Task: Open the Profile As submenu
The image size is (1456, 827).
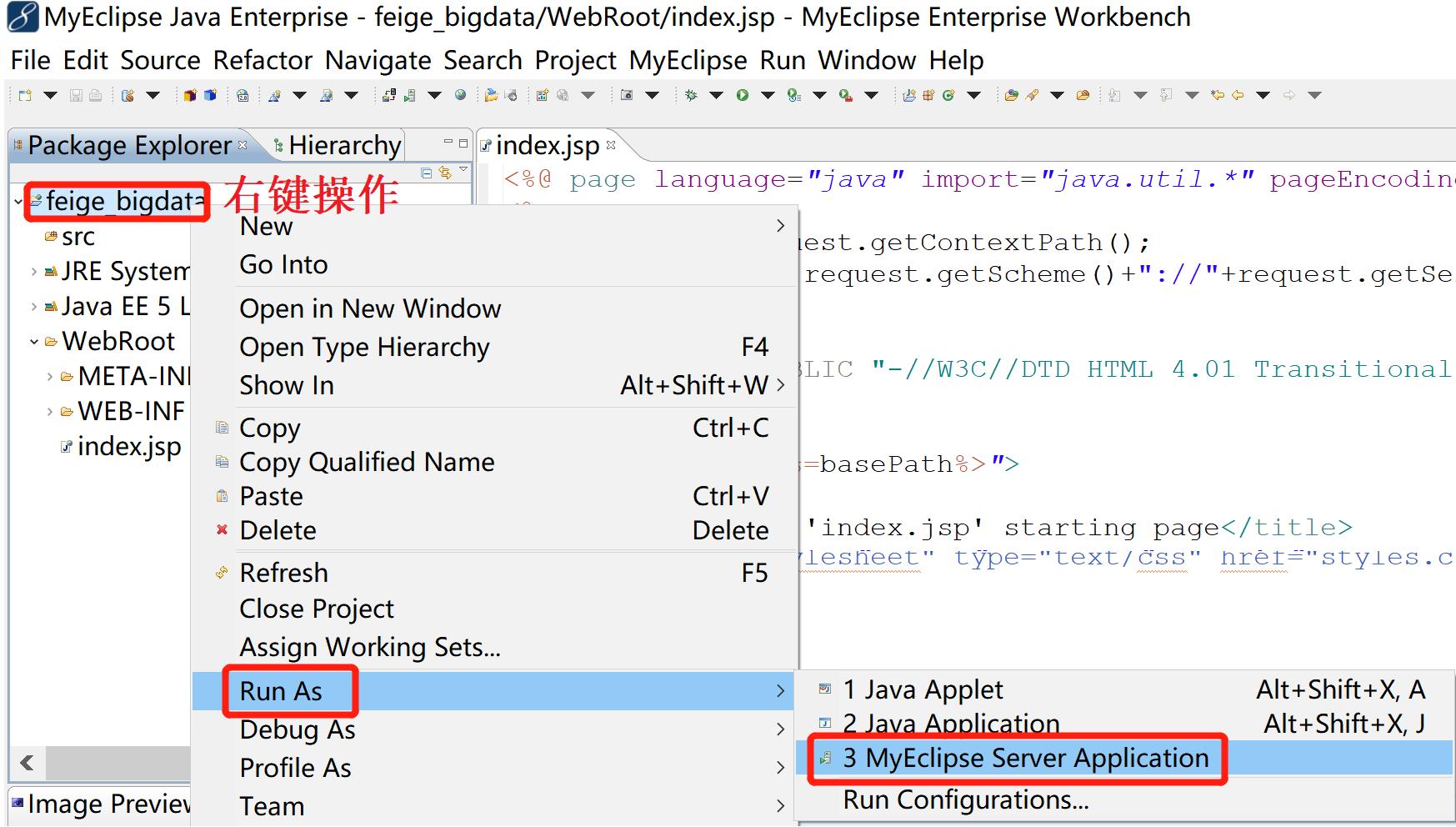Action: (495, 768)
